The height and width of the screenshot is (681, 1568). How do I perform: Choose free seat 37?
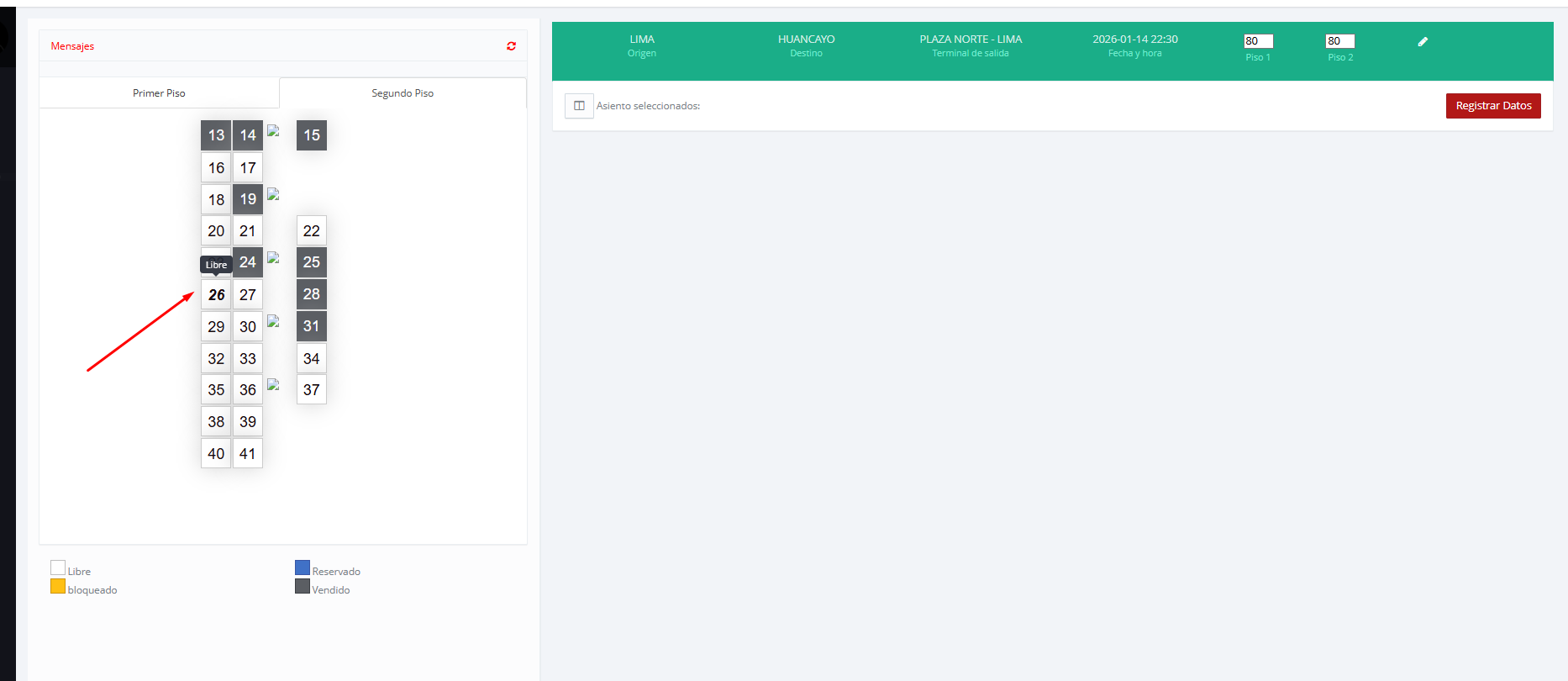point(311,390)
